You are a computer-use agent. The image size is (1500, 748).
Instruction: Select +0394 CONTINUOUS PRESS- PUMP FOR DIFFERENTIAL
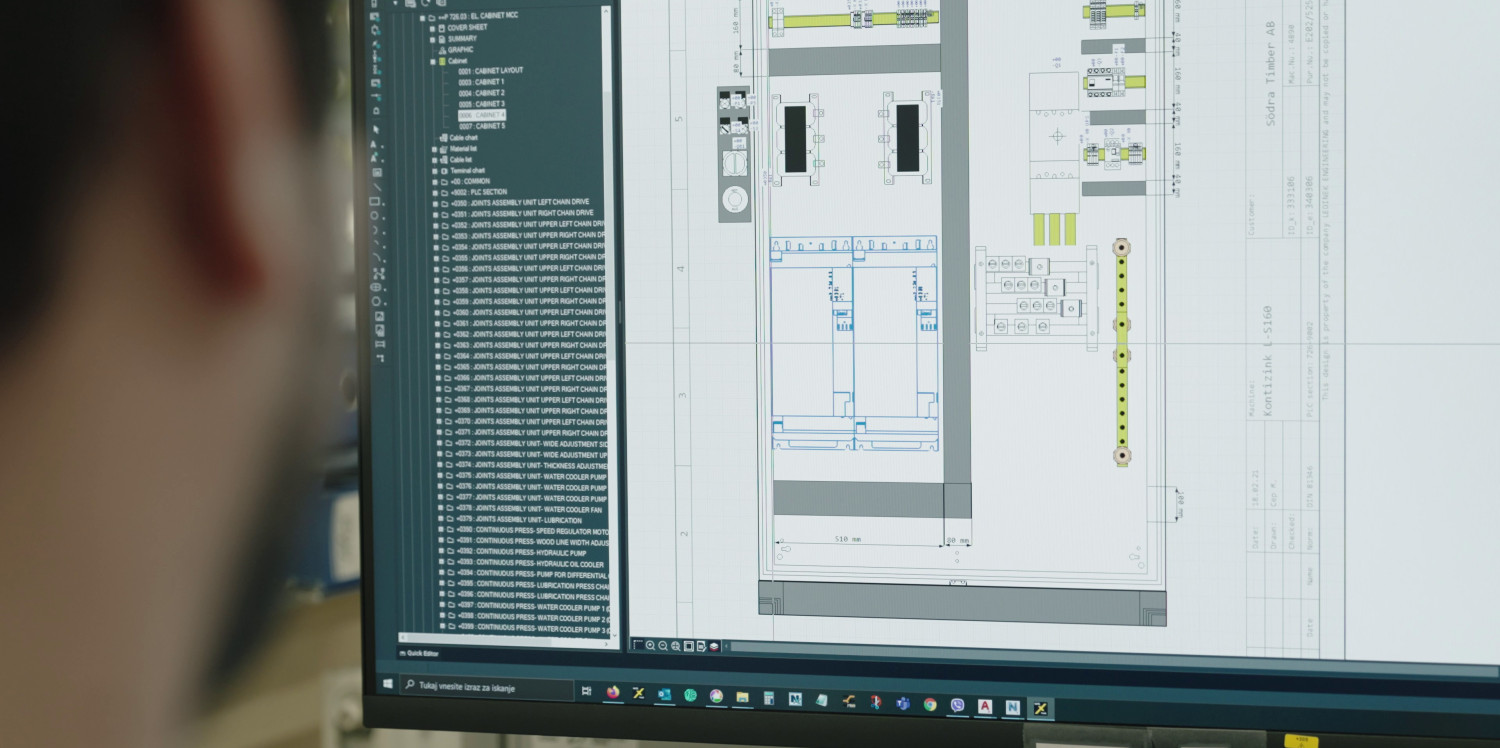tap(532, 574)
